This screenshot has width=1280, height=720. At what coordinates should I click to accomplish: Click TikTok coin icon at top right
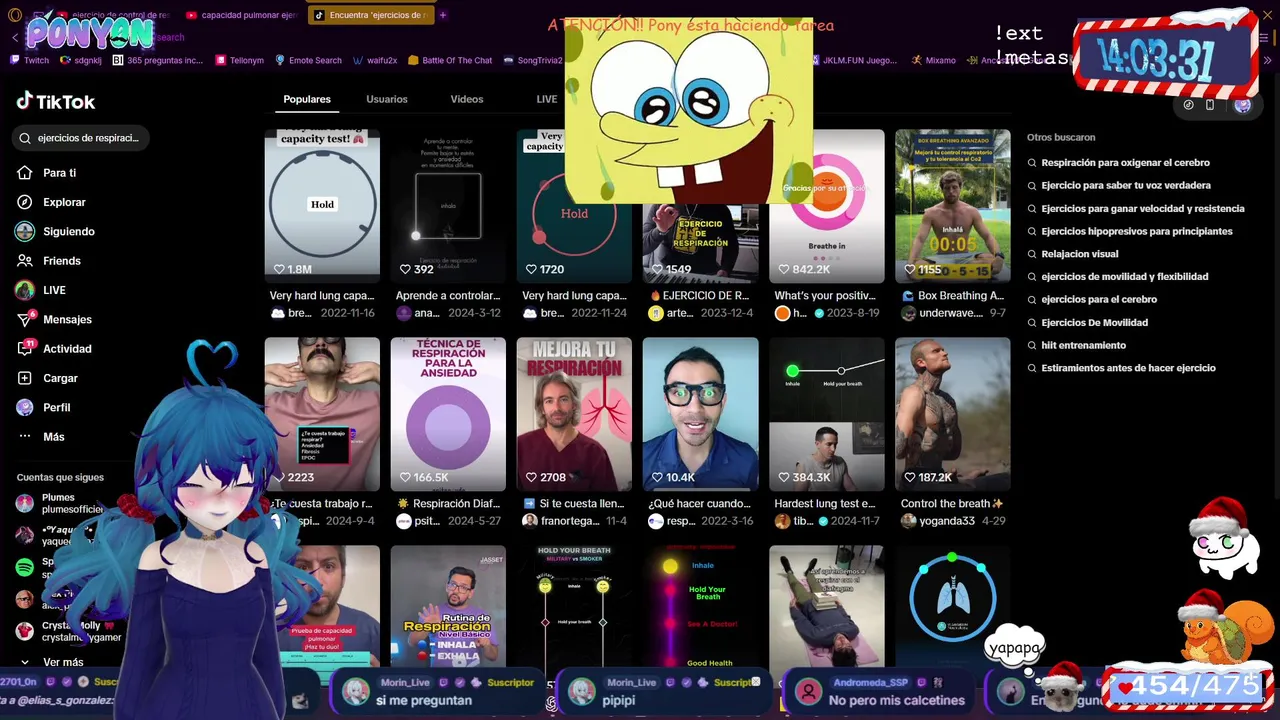point(1188,104)
